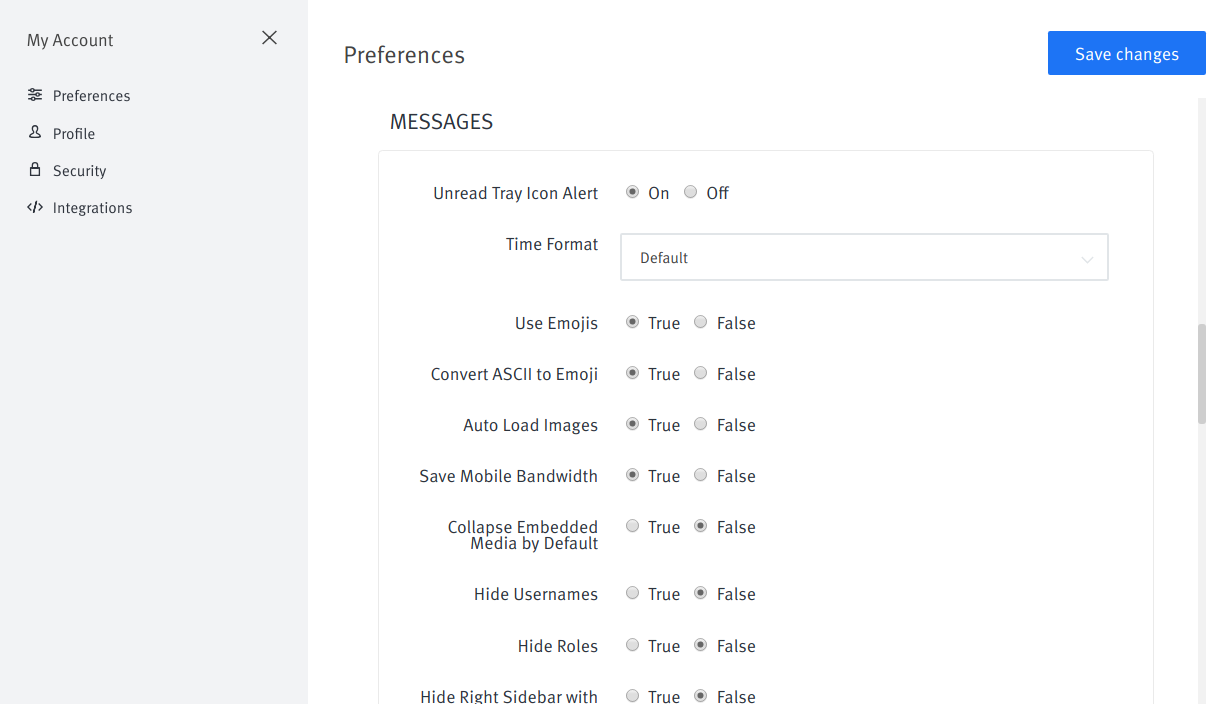Click the Integrations code icon

pos(36,207)
